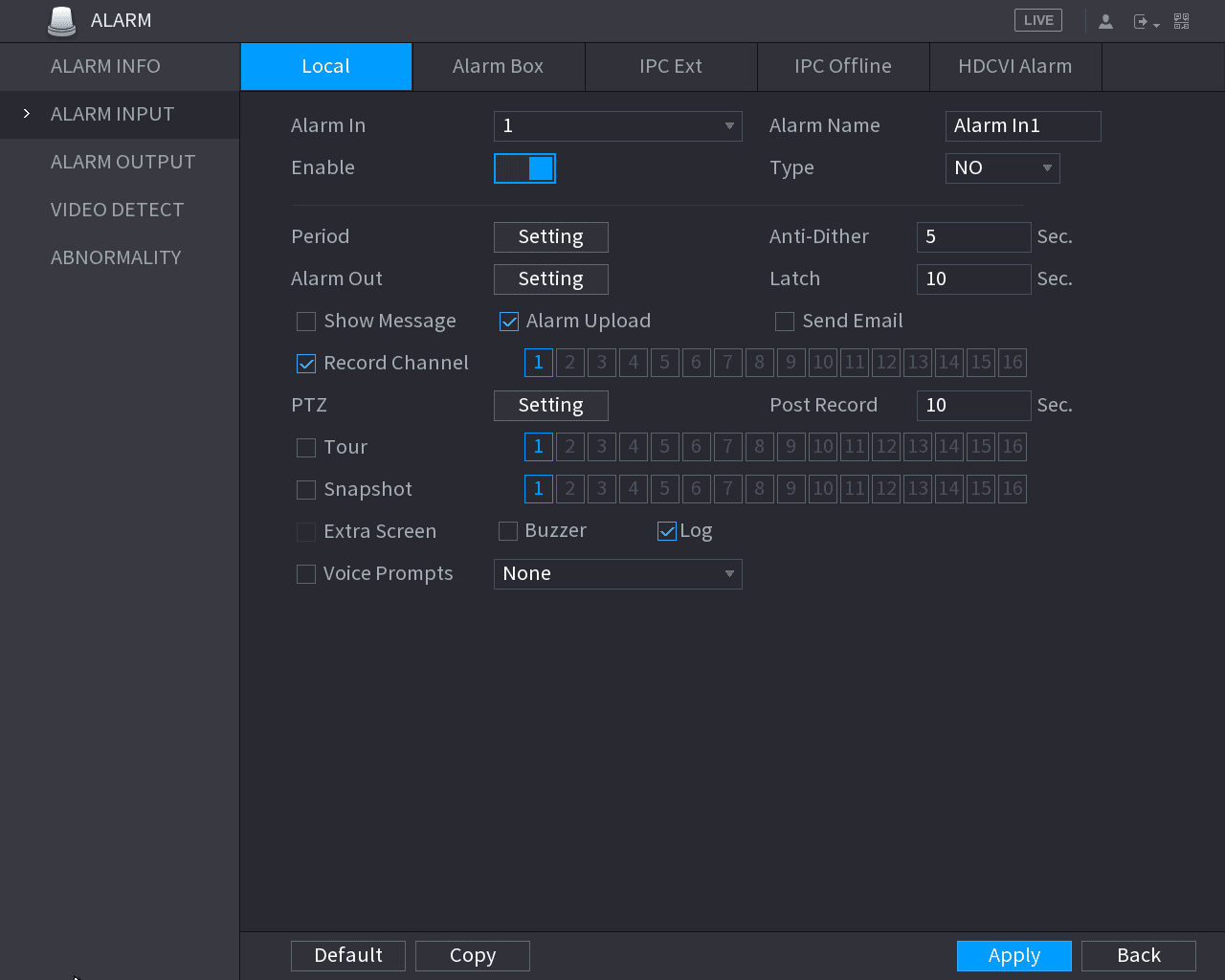The width and height of the screenshot is (1225, 980).
Task: Click the Post Record seconds field
Action: pos(974,406)
